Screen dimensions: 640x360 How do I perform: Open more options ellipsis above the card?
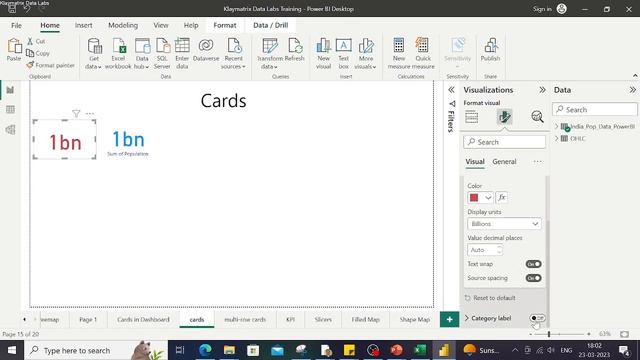pyautogui.click(x=90, y=113)
